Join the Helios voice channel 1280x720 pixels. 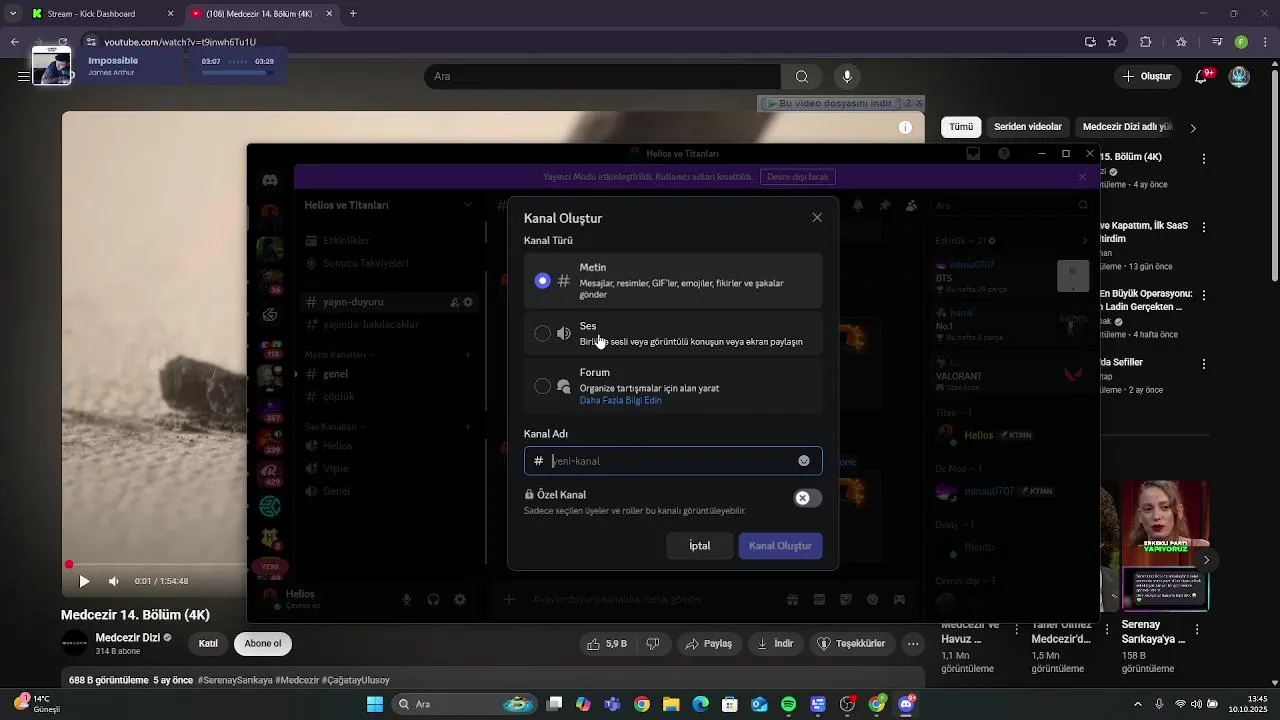click(337, 446)
